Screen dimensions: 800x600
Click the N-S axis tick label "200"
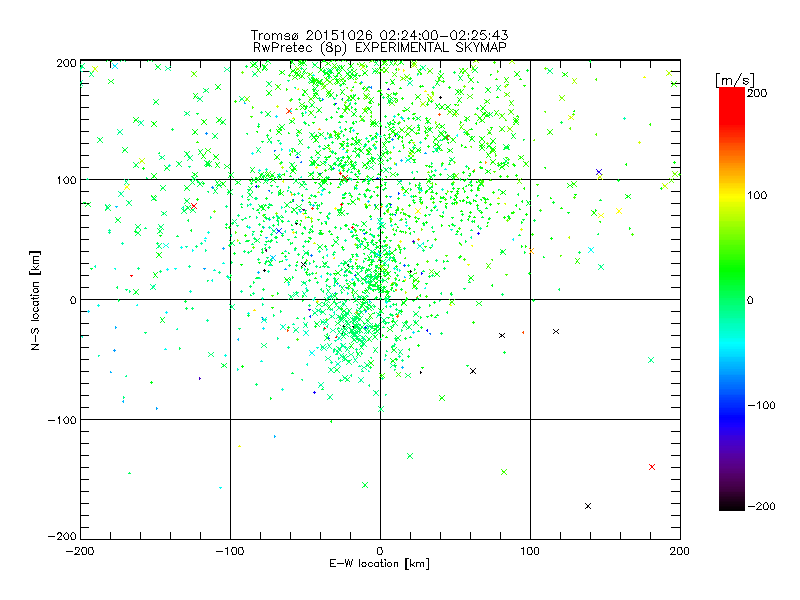(x=66, y=63)
